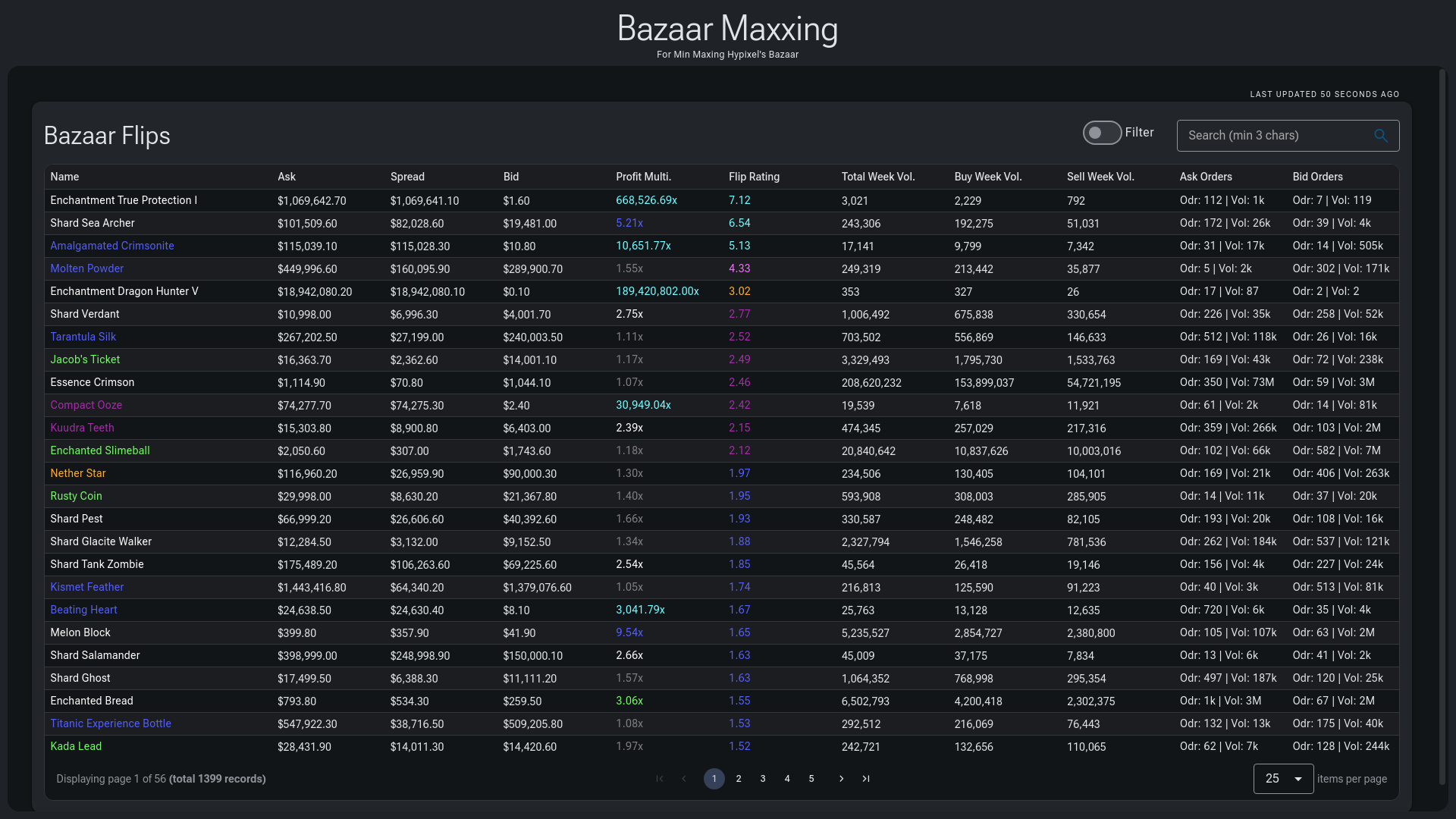Image resolution: width=1456 pixels, height=819 pixels.
Task: Click the 7.12 flip rating value
Action: click(739, 200)
